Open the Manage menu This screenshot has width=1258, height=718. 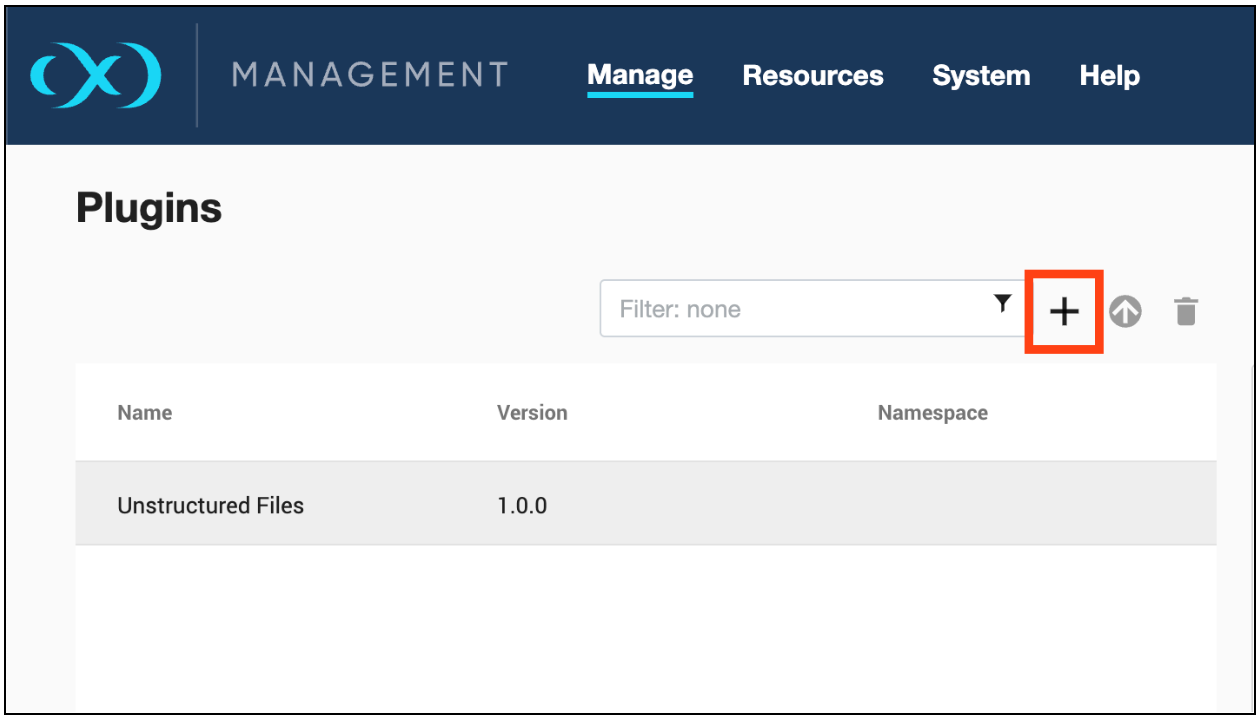pyautogui.click(x=640, y=76)
